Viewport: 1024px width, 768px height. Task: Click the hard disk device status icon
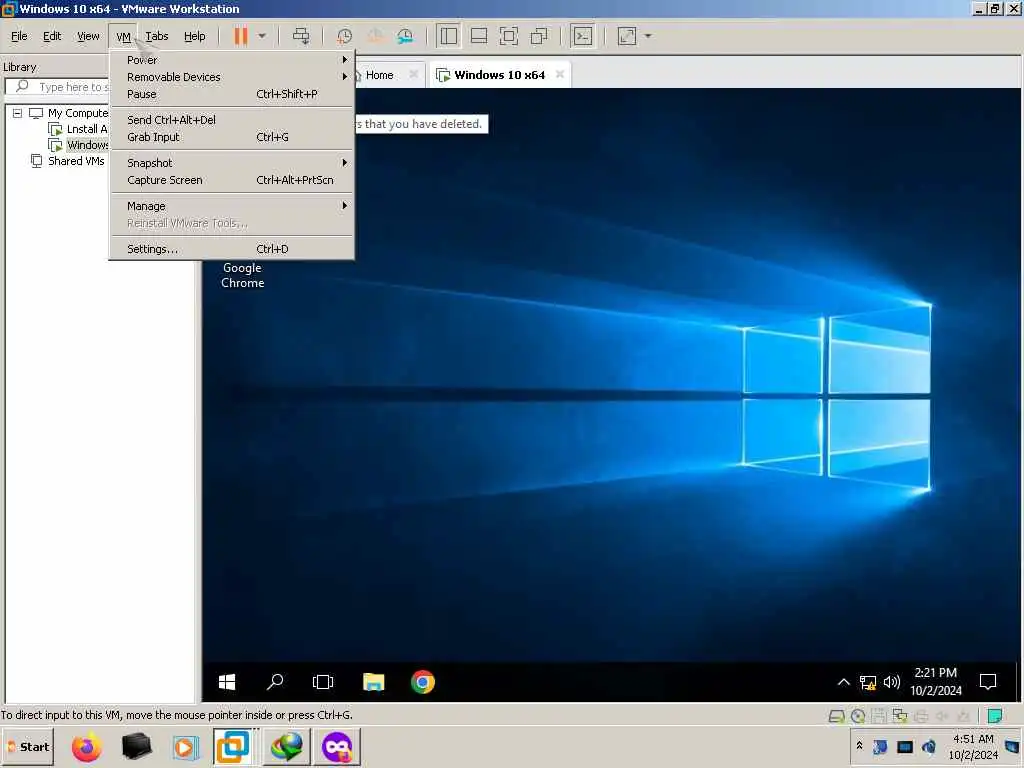point(837,716)
